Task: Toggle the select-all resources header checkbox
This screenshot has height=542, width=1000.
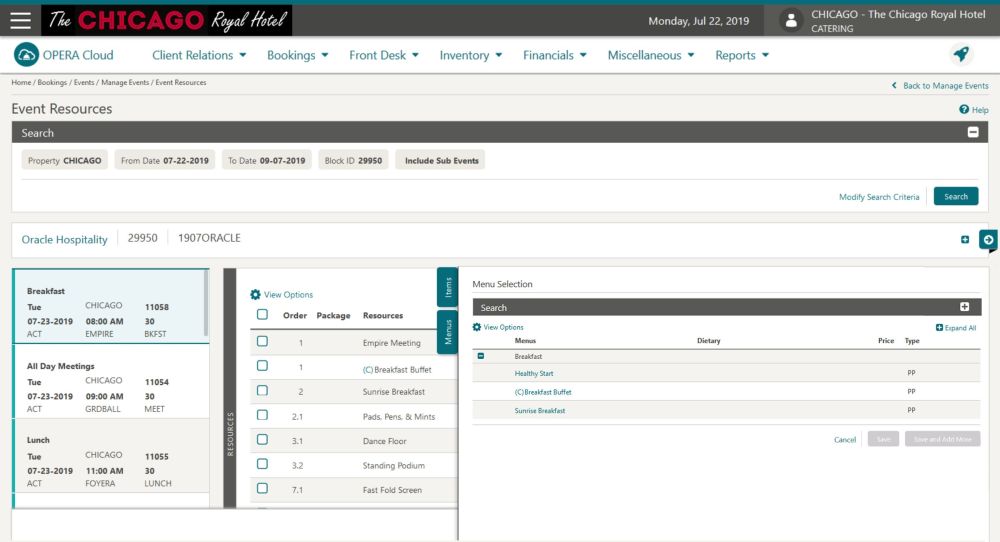Action: click(x=262, y=314)
